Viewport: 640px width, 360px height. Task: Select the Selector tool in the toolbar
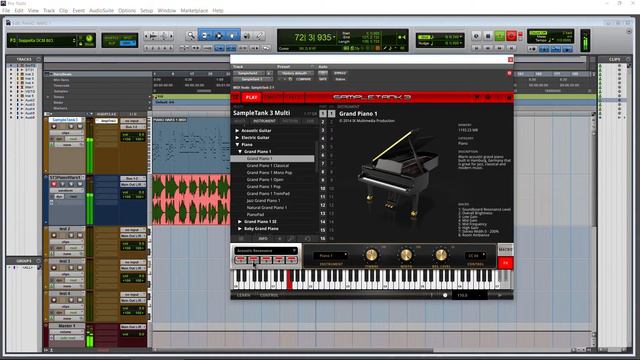(218, 36)
